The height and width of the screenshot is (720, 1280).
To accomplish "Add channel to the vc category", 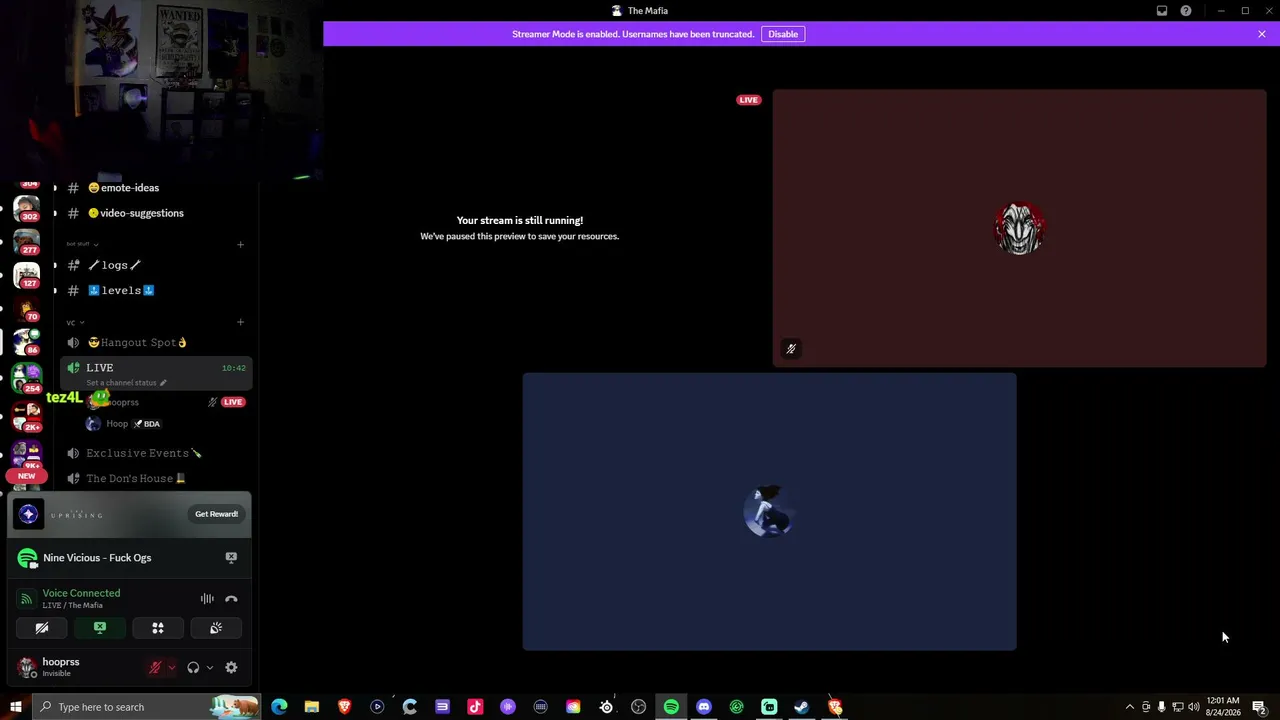I will pyautogui.click(x=240, y=322).
